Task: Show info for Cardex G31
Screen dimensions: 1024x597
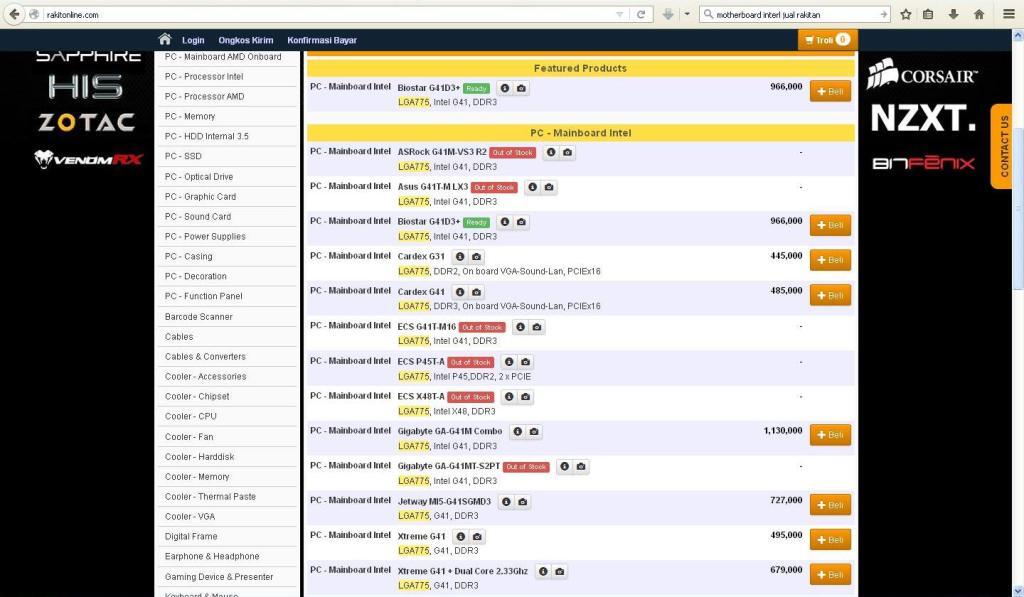Action: 460,257
